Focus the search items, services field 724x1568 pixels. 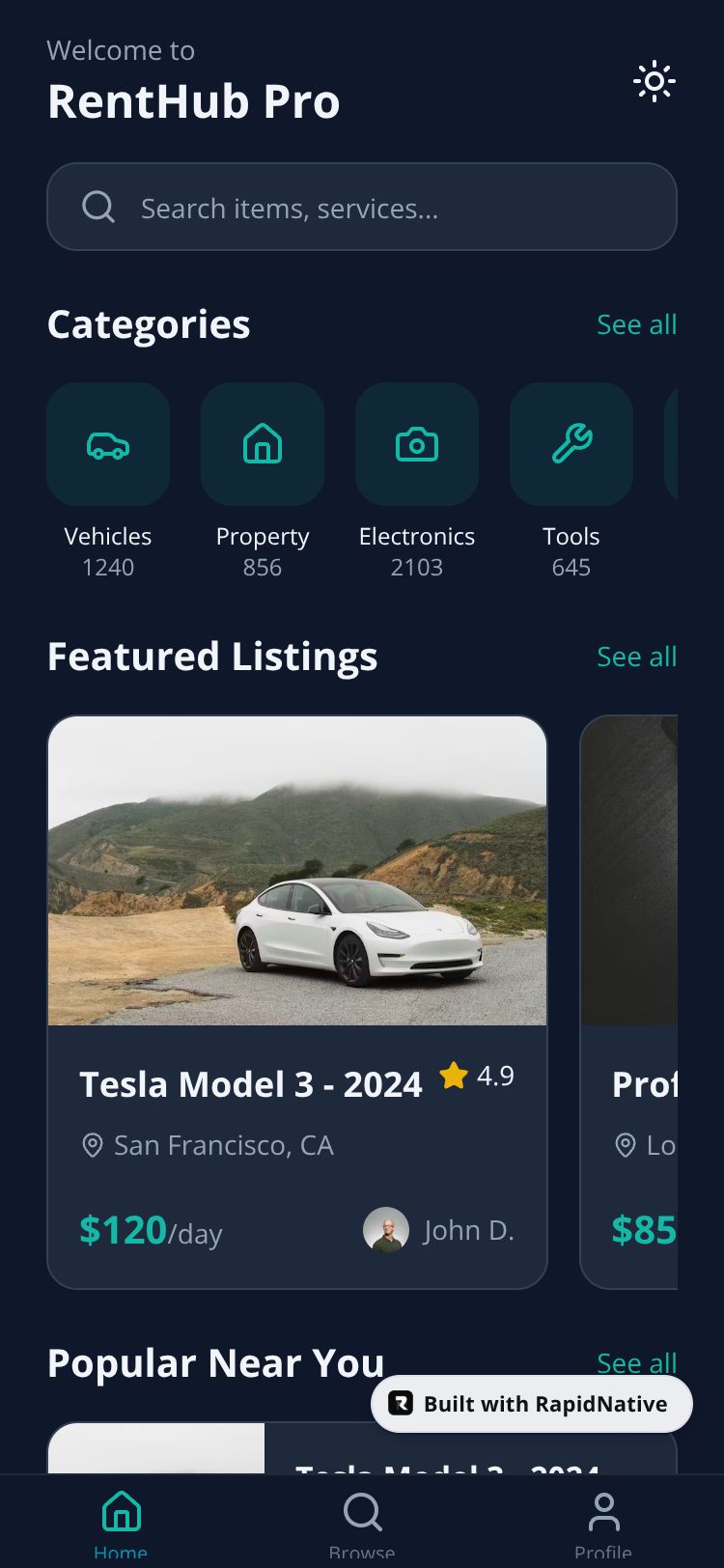(386, 208)
